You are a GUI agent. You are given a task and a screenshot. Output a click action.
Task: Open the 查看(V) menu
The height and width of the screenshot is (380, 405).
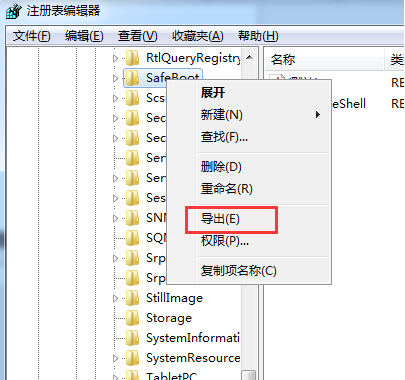137,36
